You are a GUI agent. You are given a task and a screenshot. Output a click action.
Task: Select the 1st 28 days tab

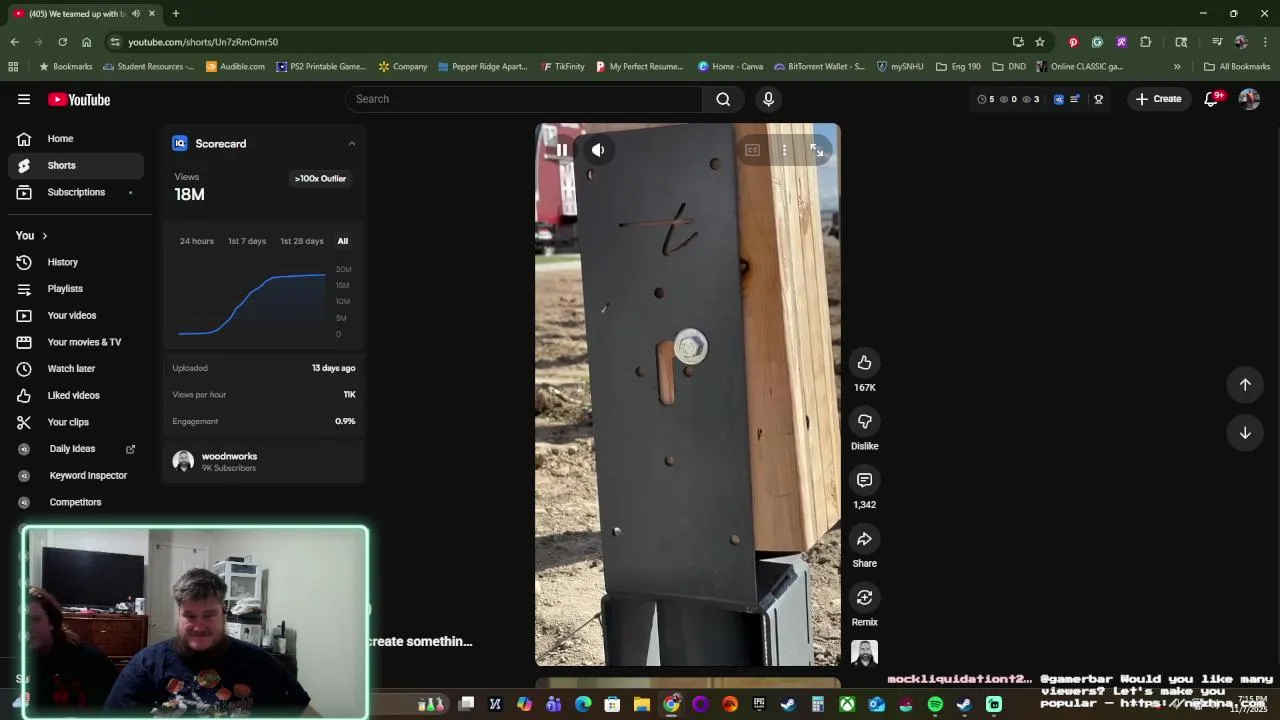[x=301, y=241]
